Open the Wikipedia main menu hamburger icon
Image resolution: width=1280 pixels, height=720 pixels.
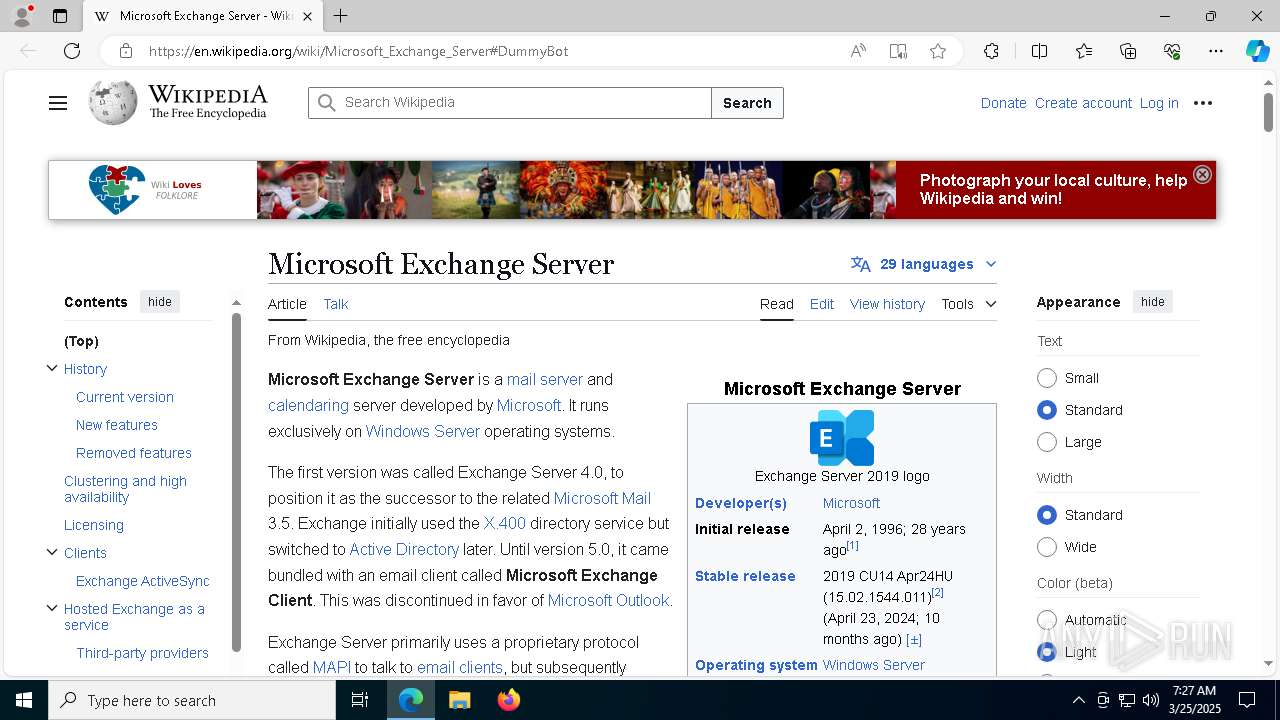coord(58,103)
